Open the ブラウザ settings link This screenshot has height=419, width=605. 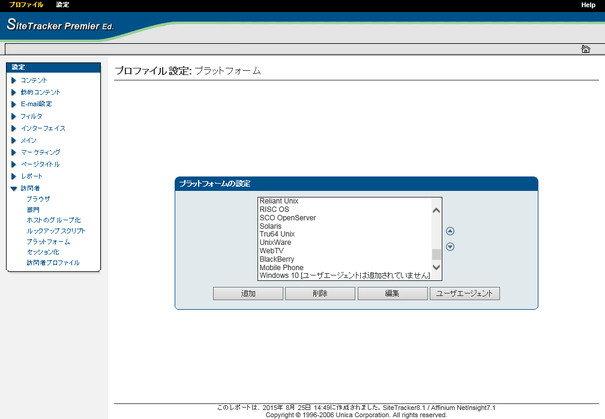click(38, 199)
